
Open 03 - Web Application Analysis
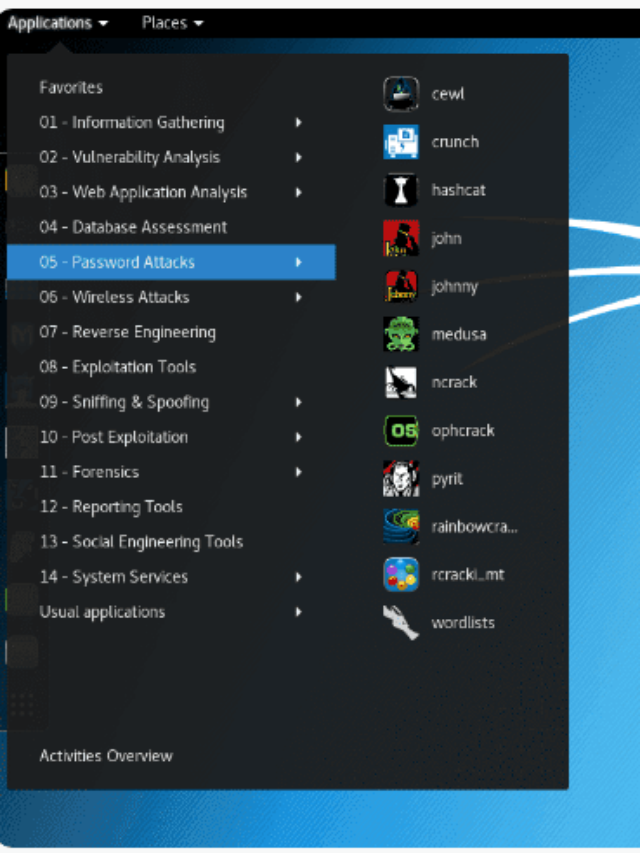point(171,192)
